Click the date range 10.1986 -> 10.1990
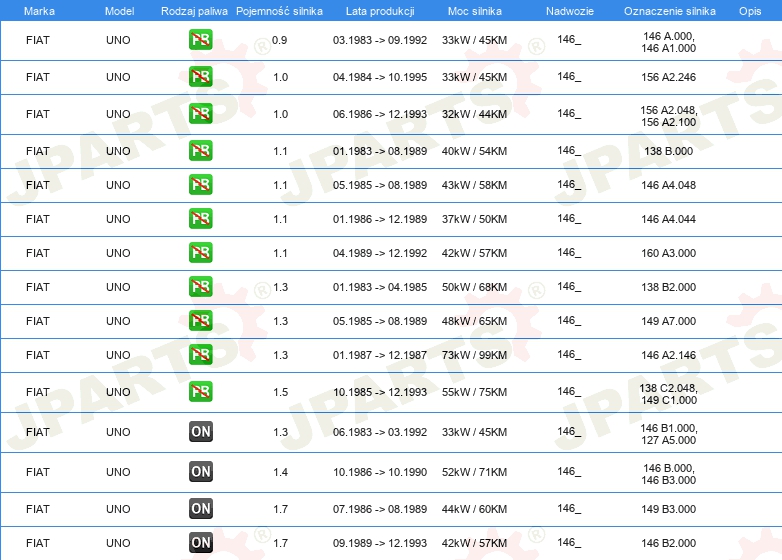 tap(380, 472)
